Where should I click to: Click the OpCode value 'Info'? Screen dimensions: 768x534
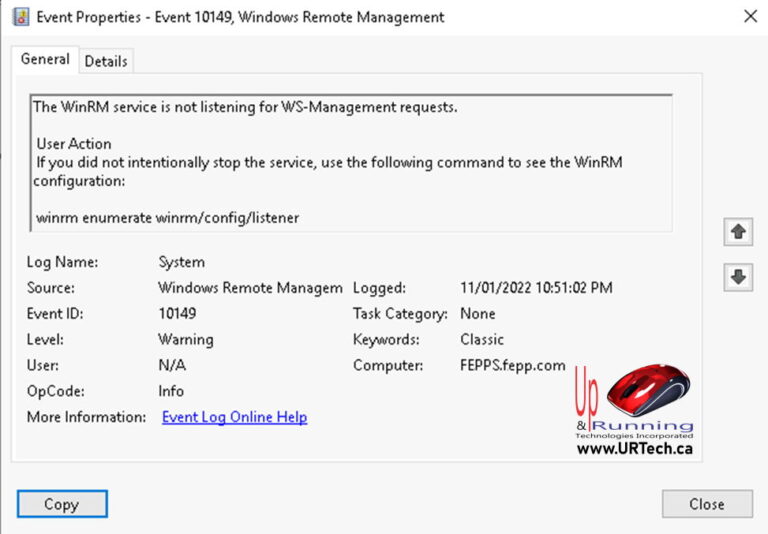pos(171,391)
